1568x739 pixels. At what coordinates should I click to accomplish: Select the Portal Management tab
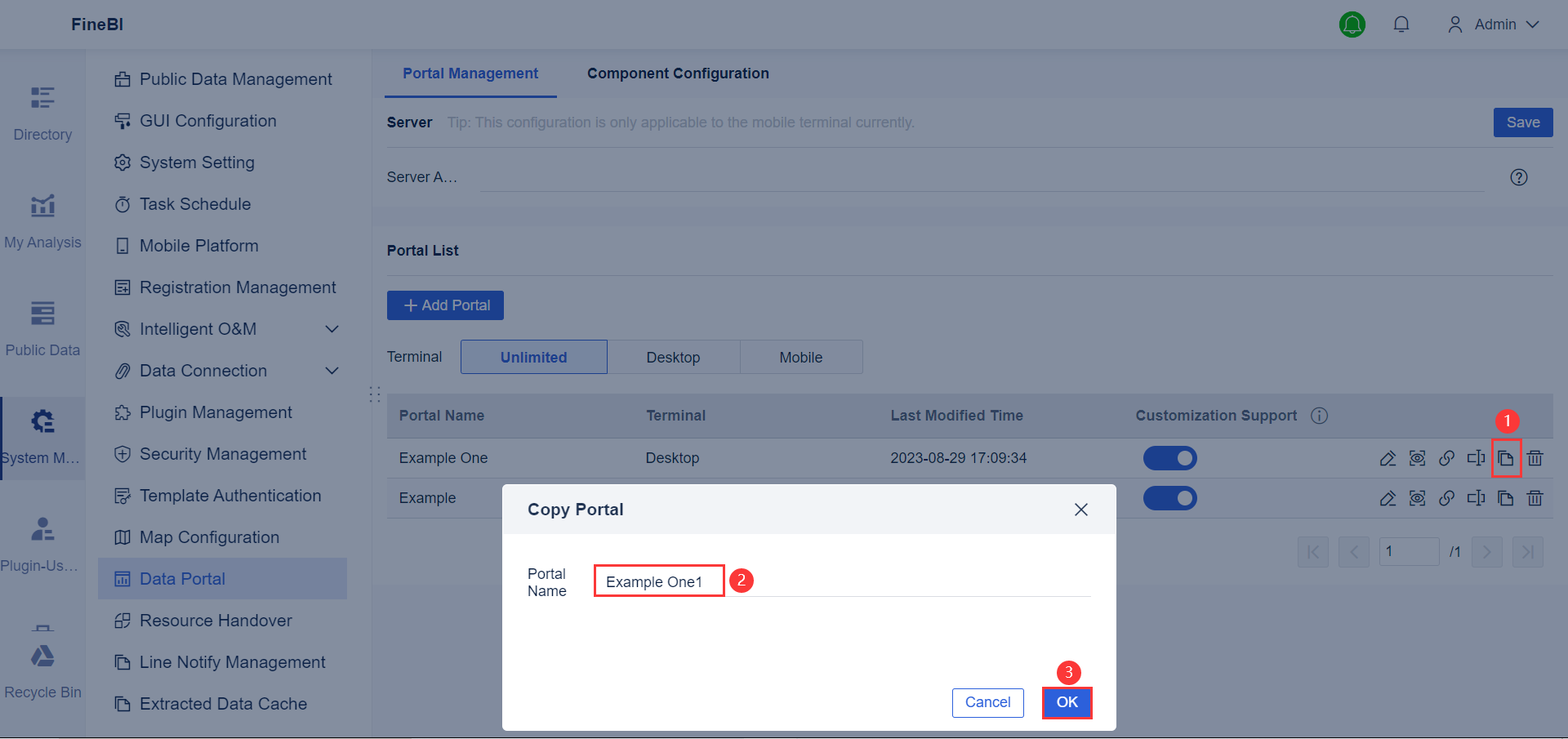pos(470,73)
